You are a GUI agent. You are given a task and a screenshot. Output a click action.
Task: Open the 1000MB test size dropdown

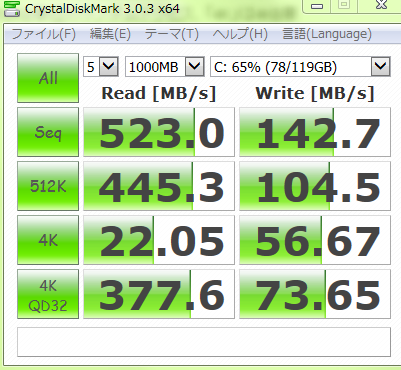click(x=165, y=67)
